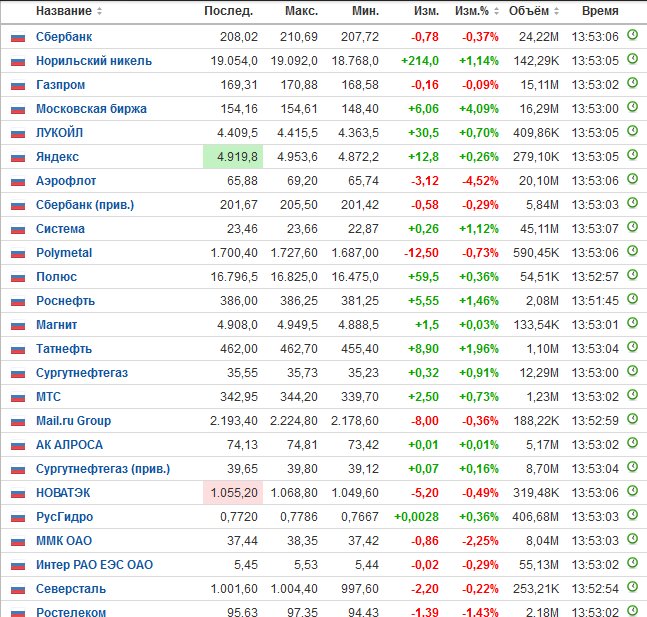Open the Mail.ru Group stock link
647x617 pixels.
click(x=73, y=421)
